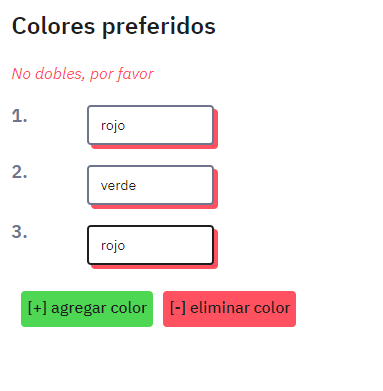Click the minus symbol on eliminar color
Viewport: 383px width, 391px height.
point(178,309)
